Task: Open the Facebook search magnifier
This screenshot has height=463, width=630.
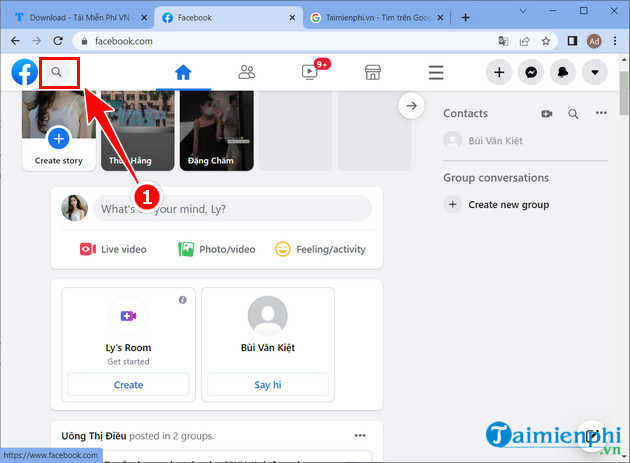Action: click(57, 72)
